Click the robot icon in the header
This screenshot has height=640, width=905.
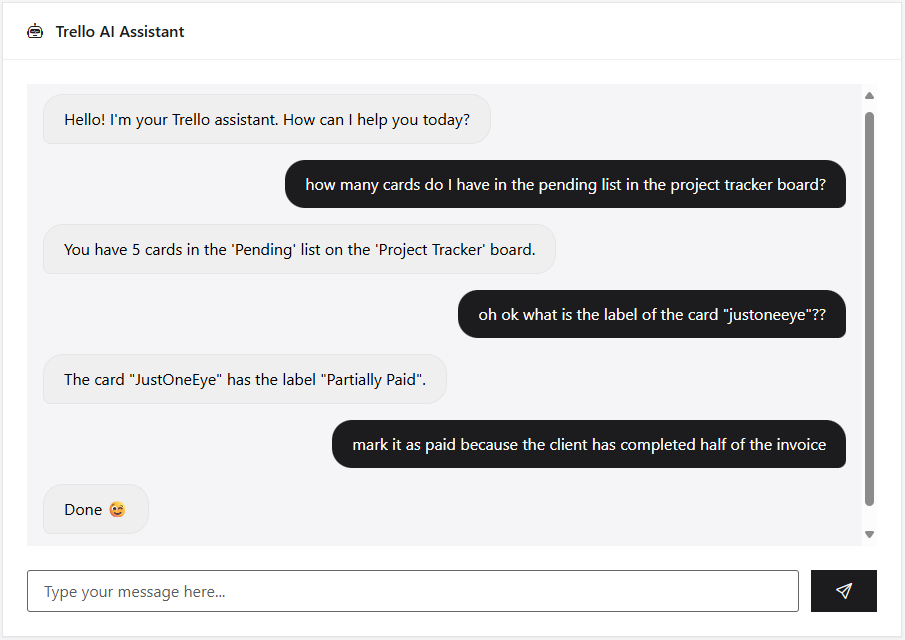tap(36, 31)
